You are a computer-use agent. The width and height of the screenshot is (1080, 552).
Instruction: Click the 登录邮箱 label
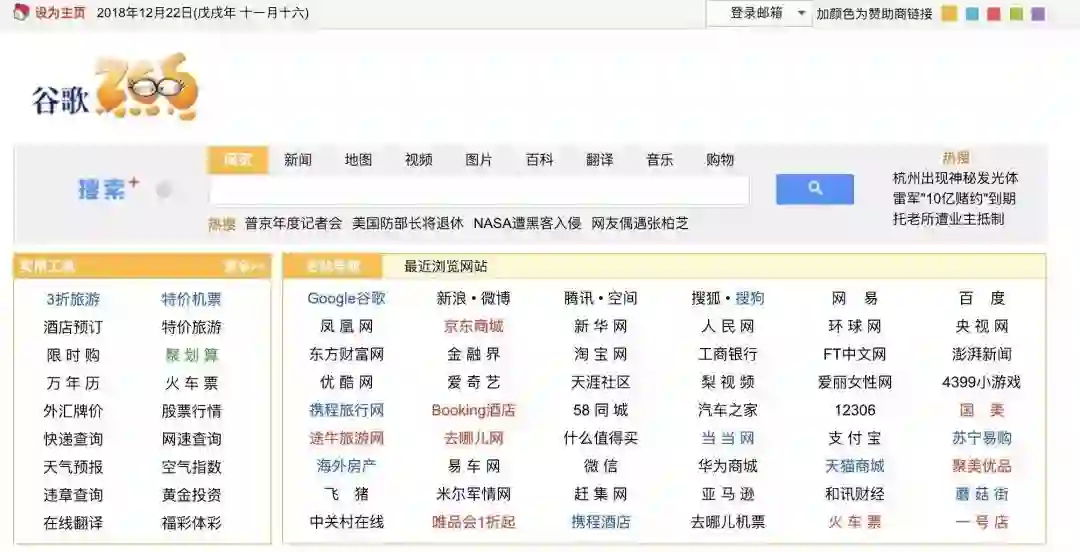pos(756,13)
